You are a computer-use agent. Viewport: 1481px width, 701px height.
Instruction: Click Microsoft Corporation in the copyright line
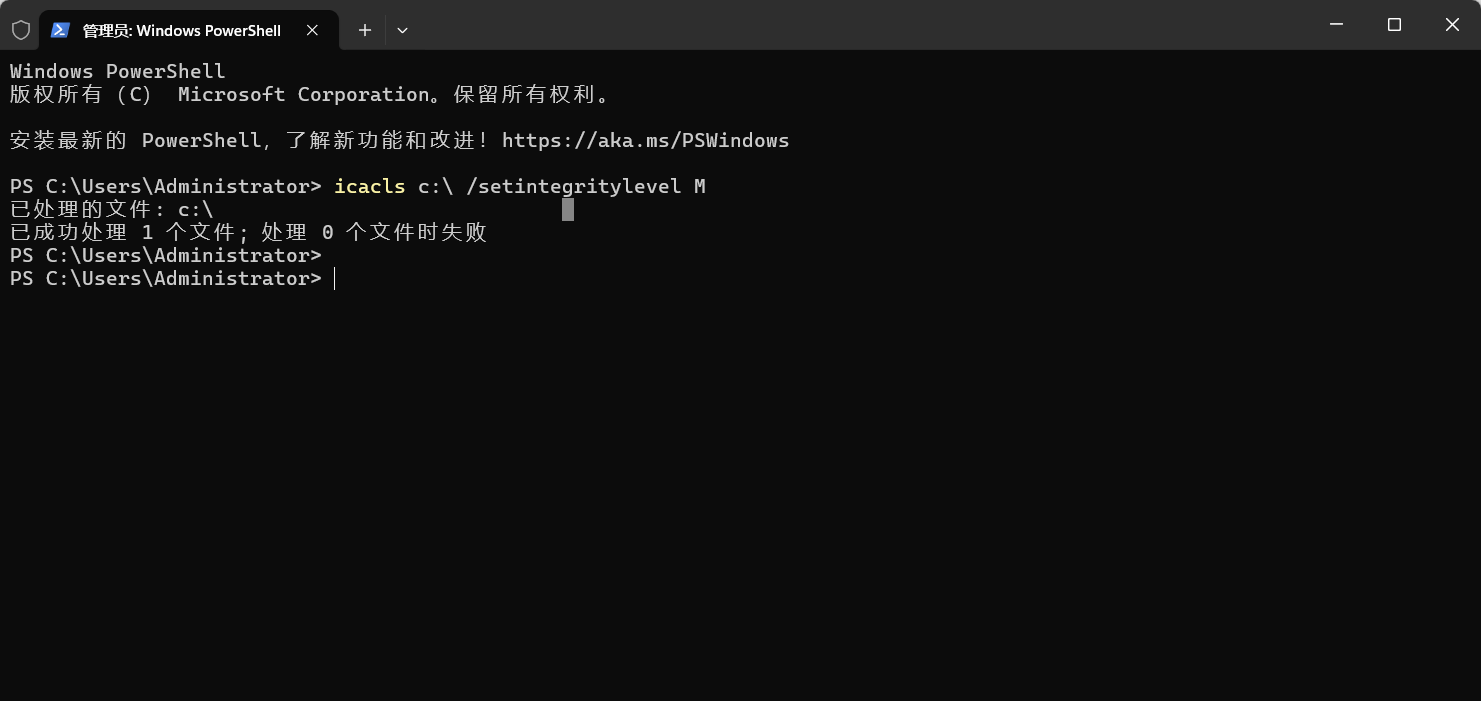pos(304,94)
